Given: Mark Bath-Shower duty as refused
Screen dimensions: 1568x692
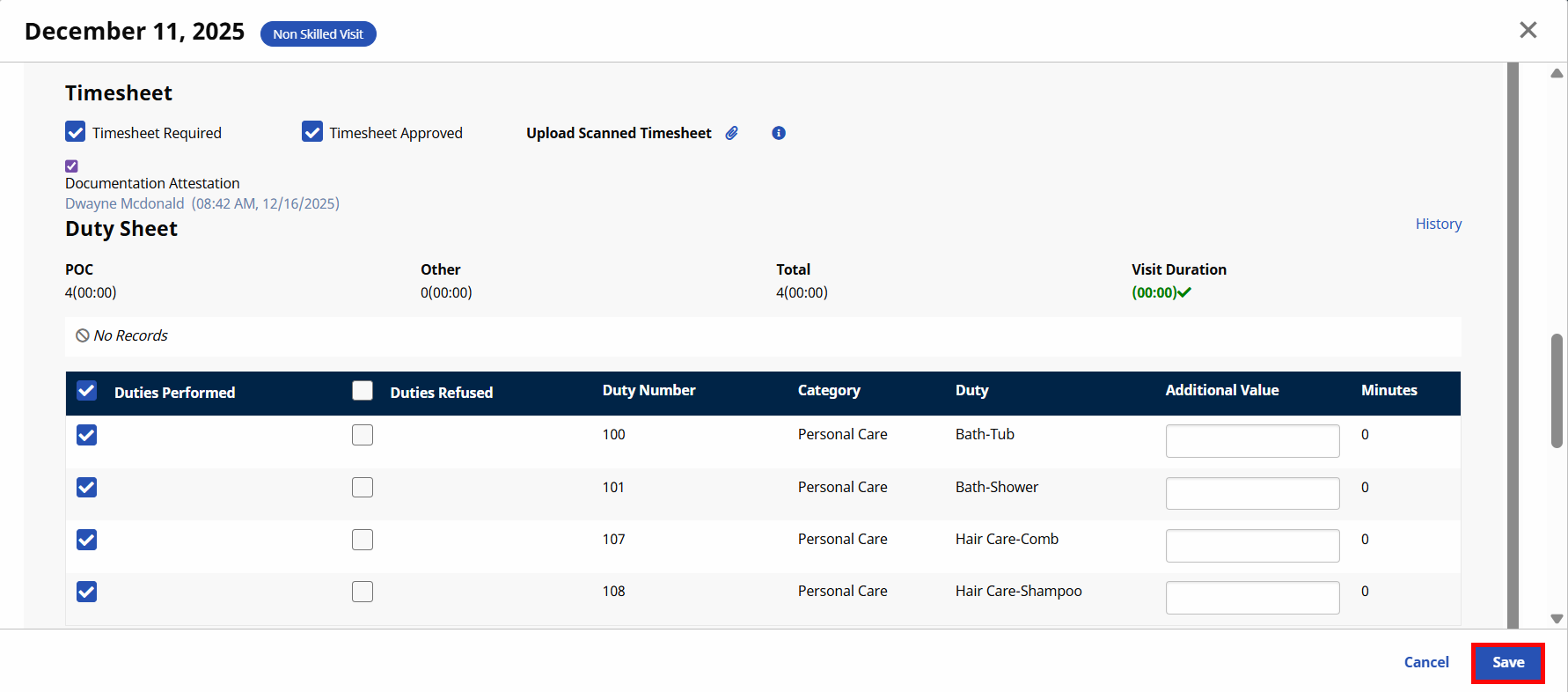Looking at the screenshot, I should point(363,487).
